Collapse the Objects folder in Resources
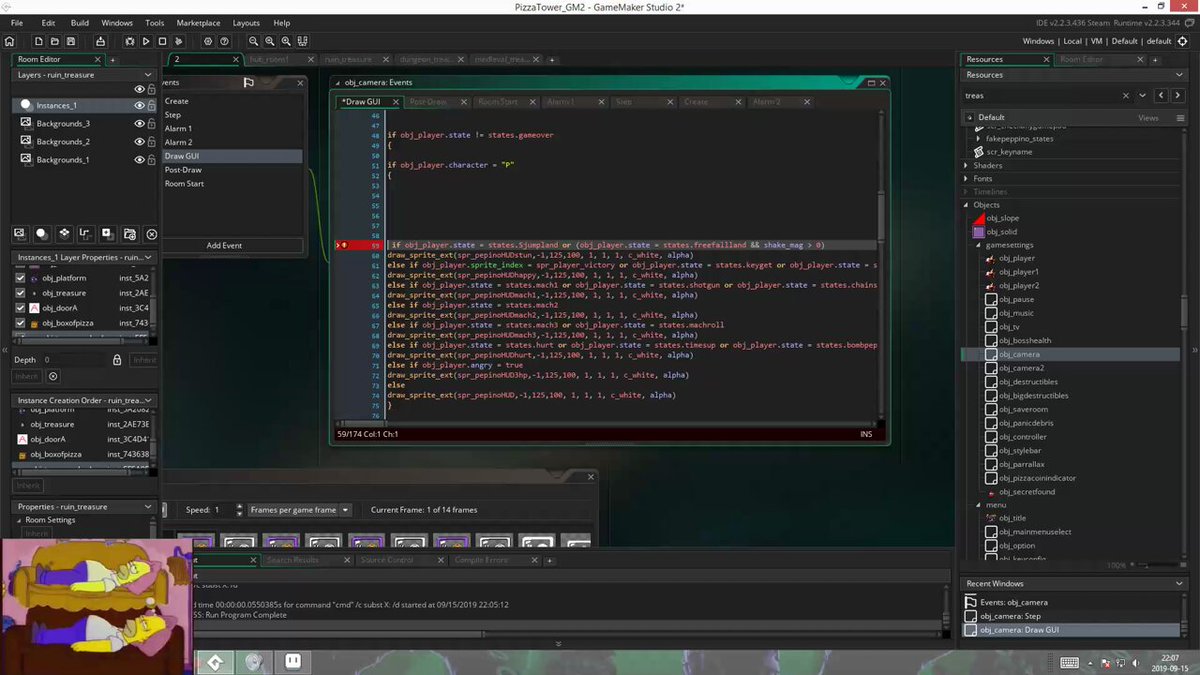The width and height of the screenshot is (1200, 675). tap(967, 205)
